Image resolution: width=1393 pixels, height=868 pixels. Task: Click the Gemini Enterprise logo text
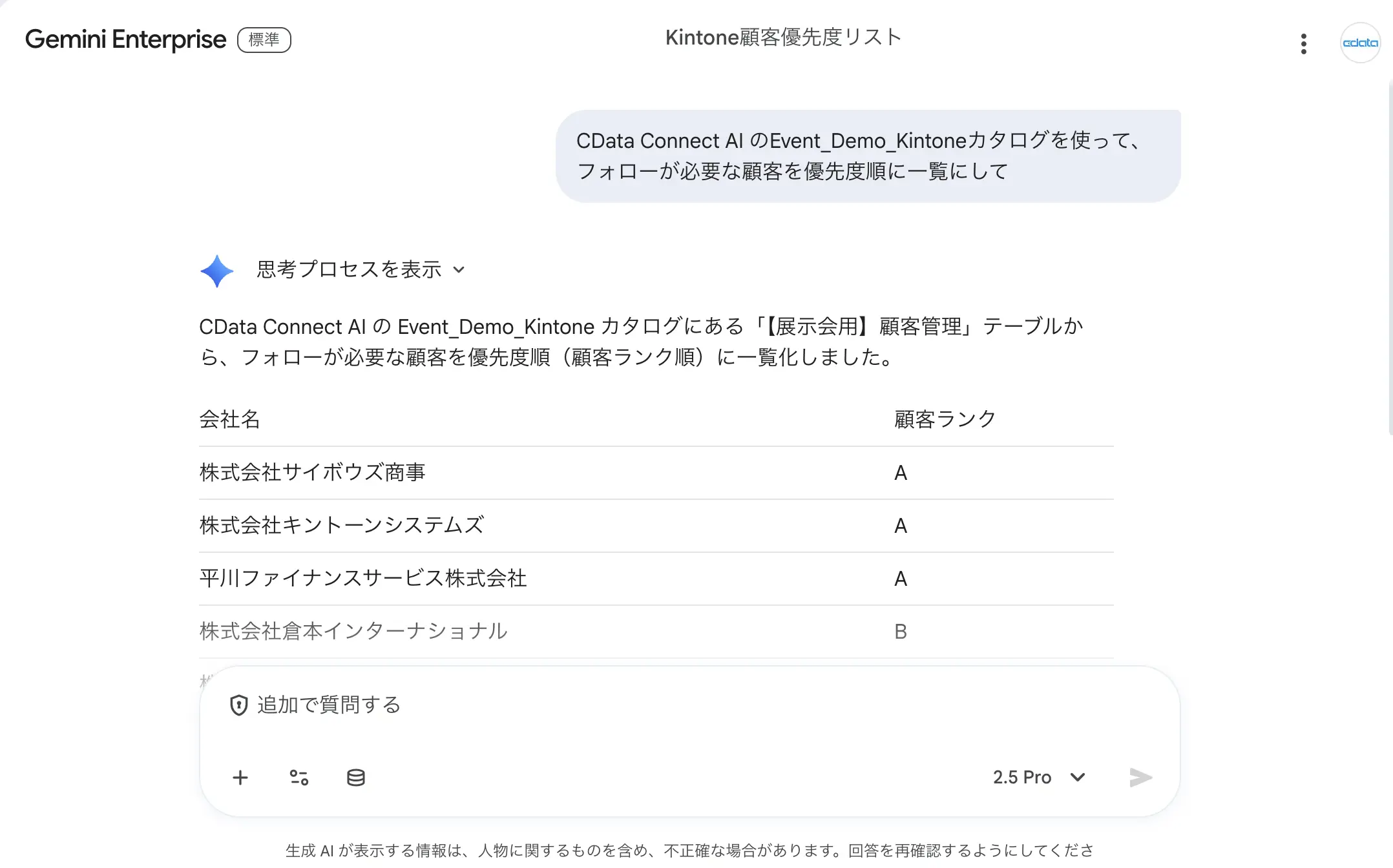(x=125, y=39)
